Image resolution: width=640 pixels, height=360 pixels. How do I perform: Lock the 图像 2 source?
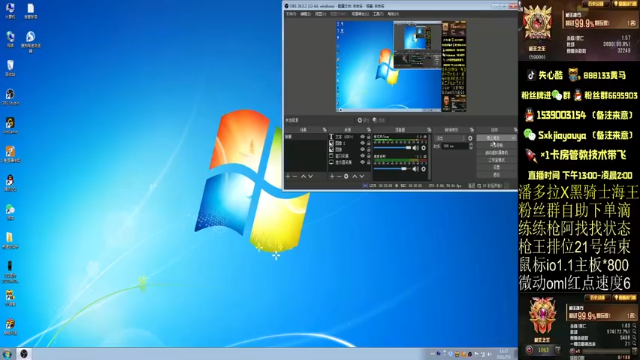pos(369,143)
